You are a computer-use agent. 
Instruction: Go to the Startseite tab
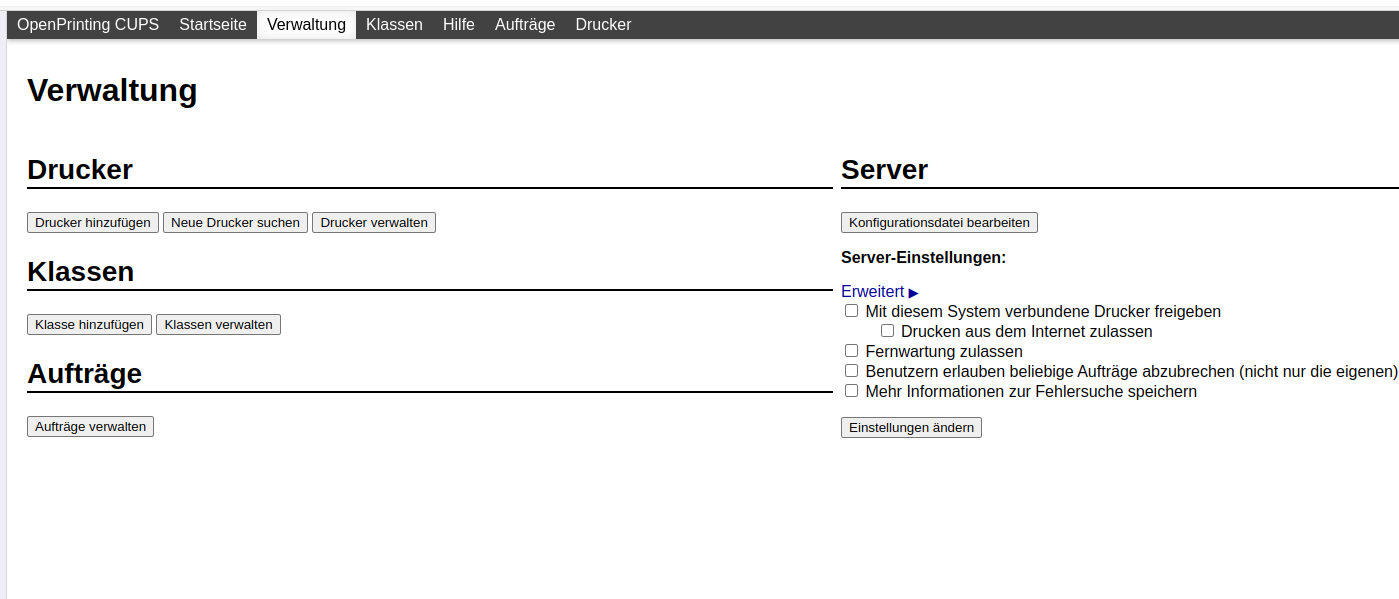[213, 25]
